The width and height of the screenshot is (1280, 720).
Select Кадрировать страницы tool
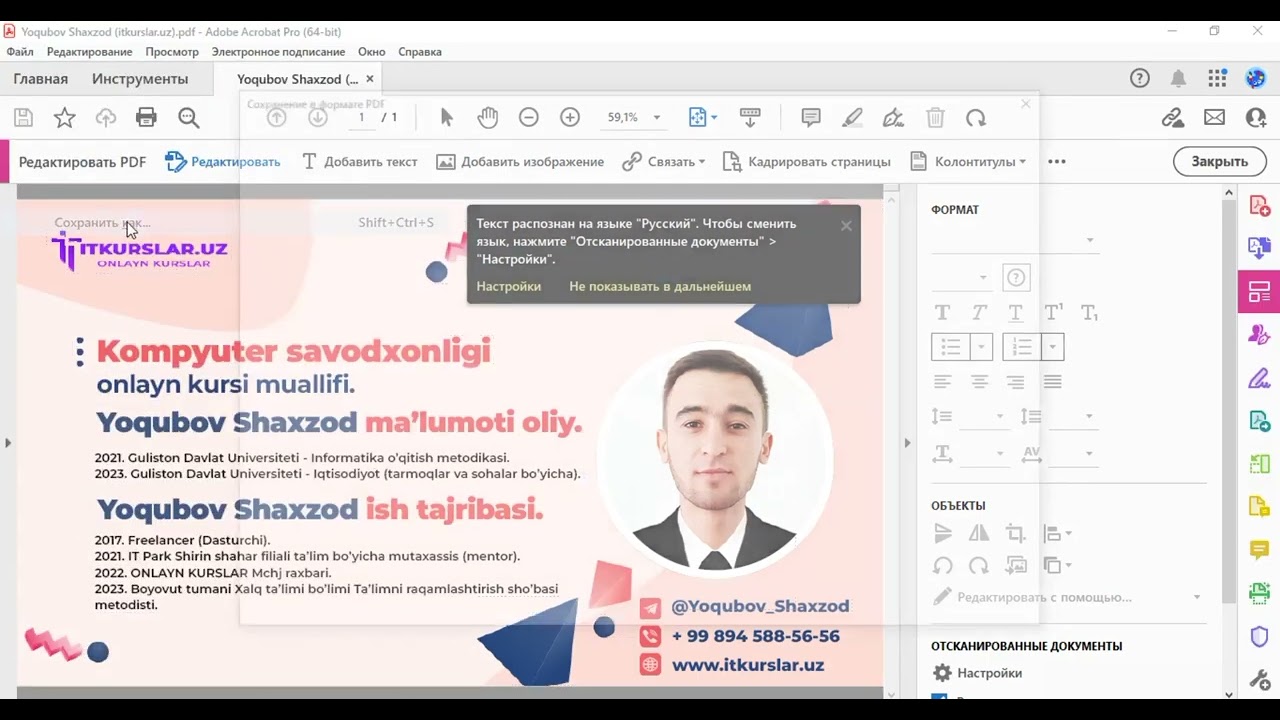point(806,161)
